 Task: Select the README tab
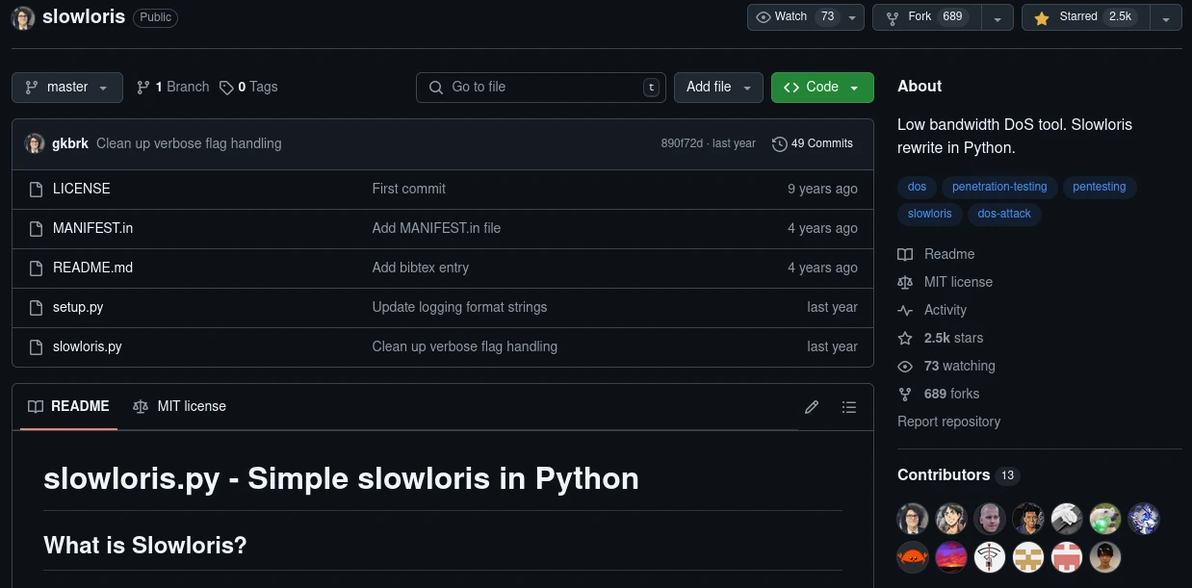point(69,406)
